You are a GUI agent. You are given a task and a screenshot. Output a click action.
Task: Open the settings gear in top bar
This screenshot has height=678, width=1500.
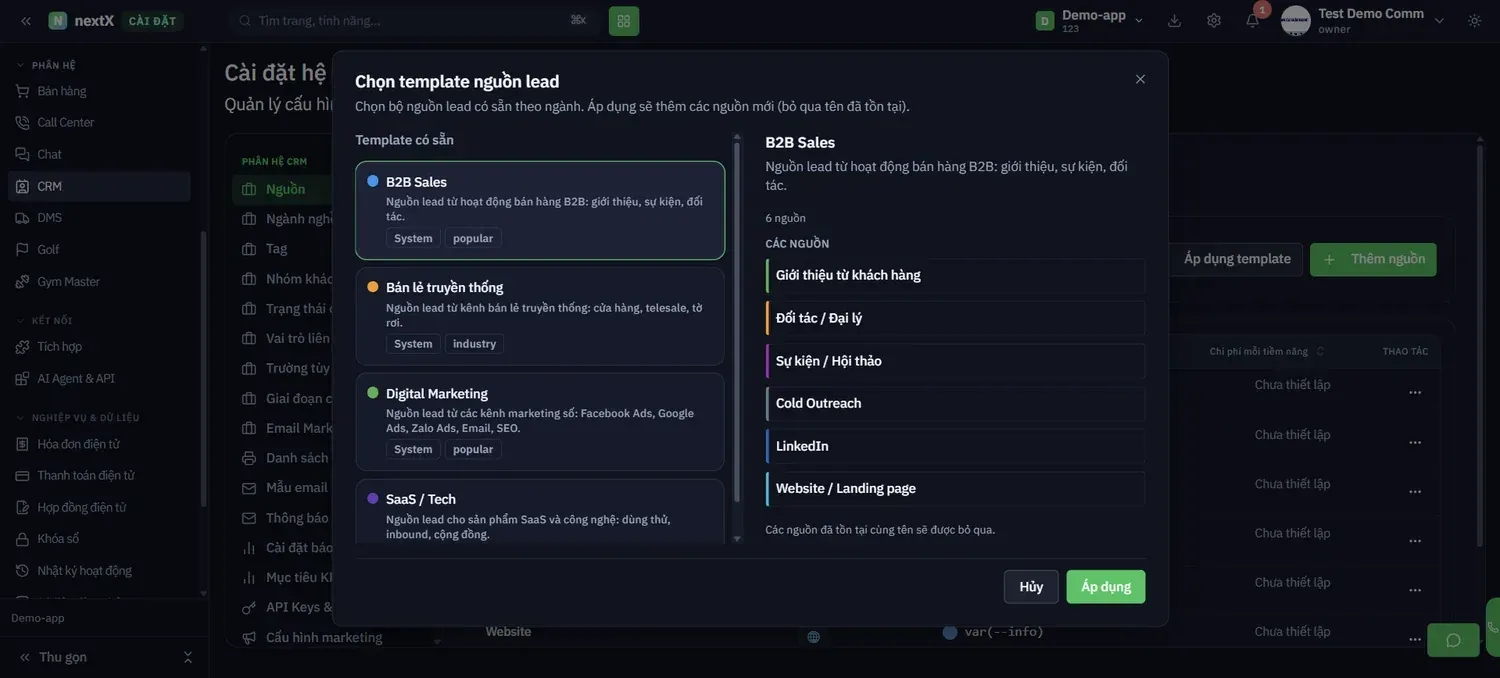(x=1213, y=20)
